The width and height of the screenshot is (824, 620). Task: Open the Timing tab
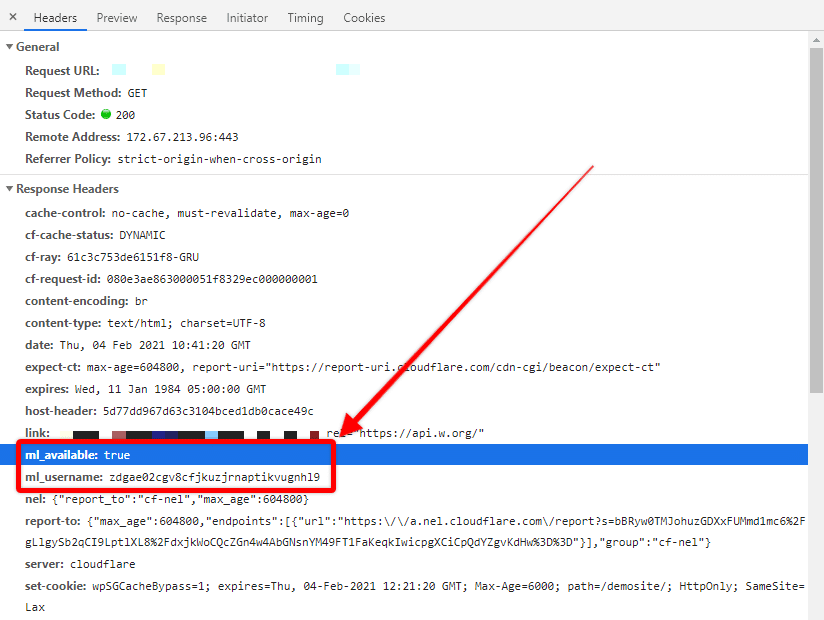[x=305, y=18]
